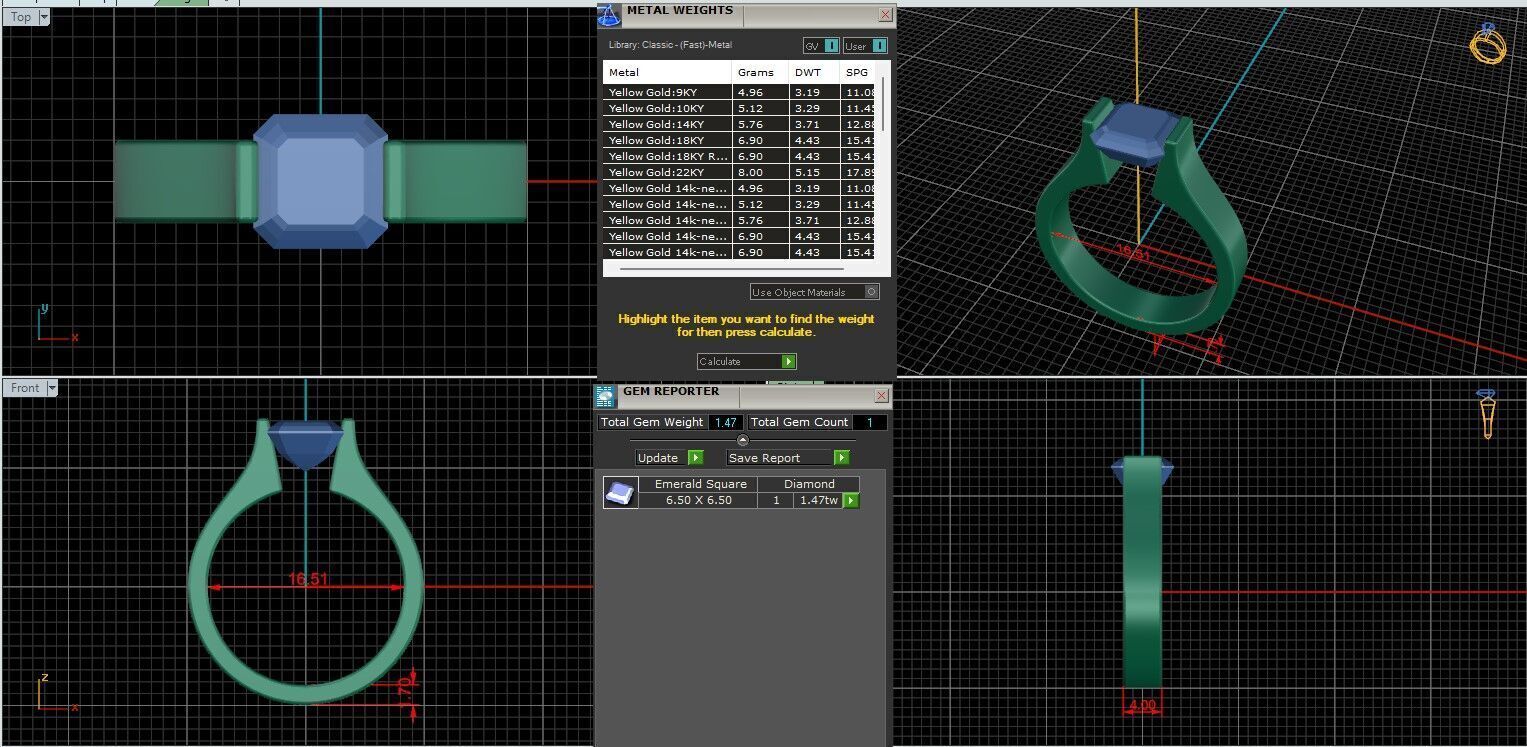Collapse the Gem Reporter summary section arrow
The width and height of the screenshot is (1527, 747).
click(x=742, y=440)
